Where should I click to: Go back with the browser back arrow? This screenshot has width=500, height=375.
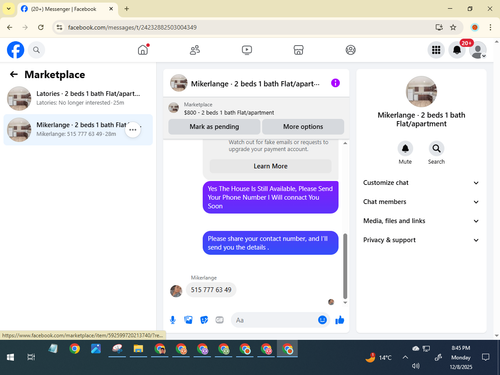click(x=10, y=27)
